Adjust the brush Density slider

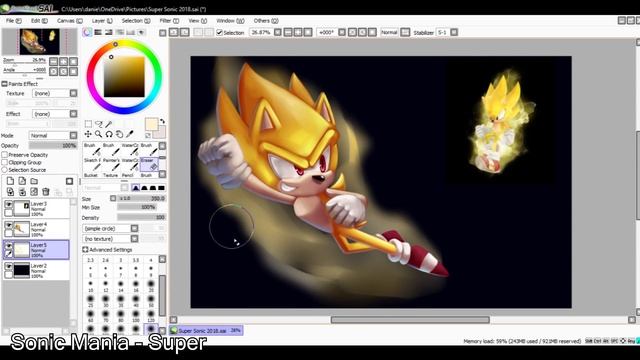click(x=141, y=218)
